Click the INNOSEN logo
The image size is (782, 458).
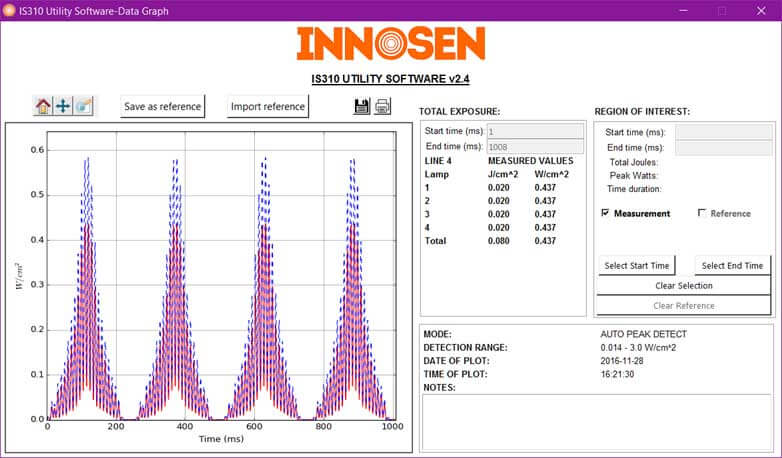click(x=391, y=43)
